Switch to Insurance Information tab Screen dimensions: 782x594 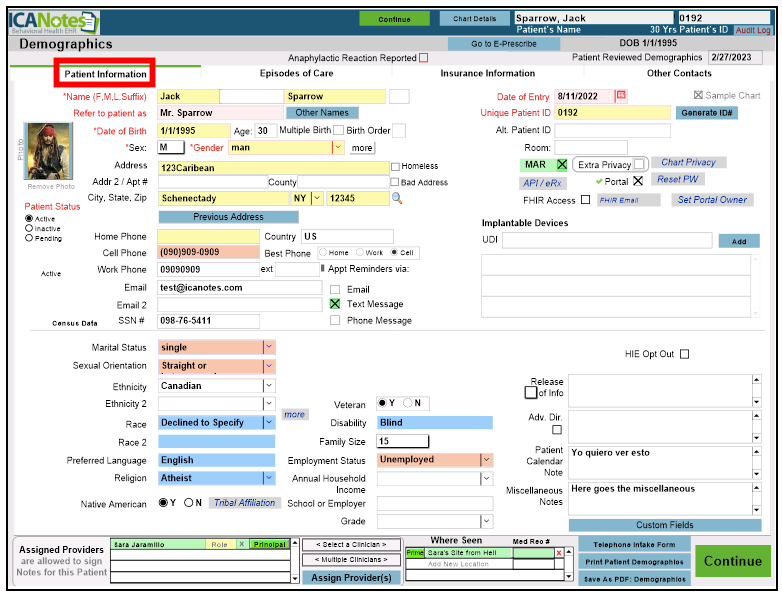pos(487,73)
